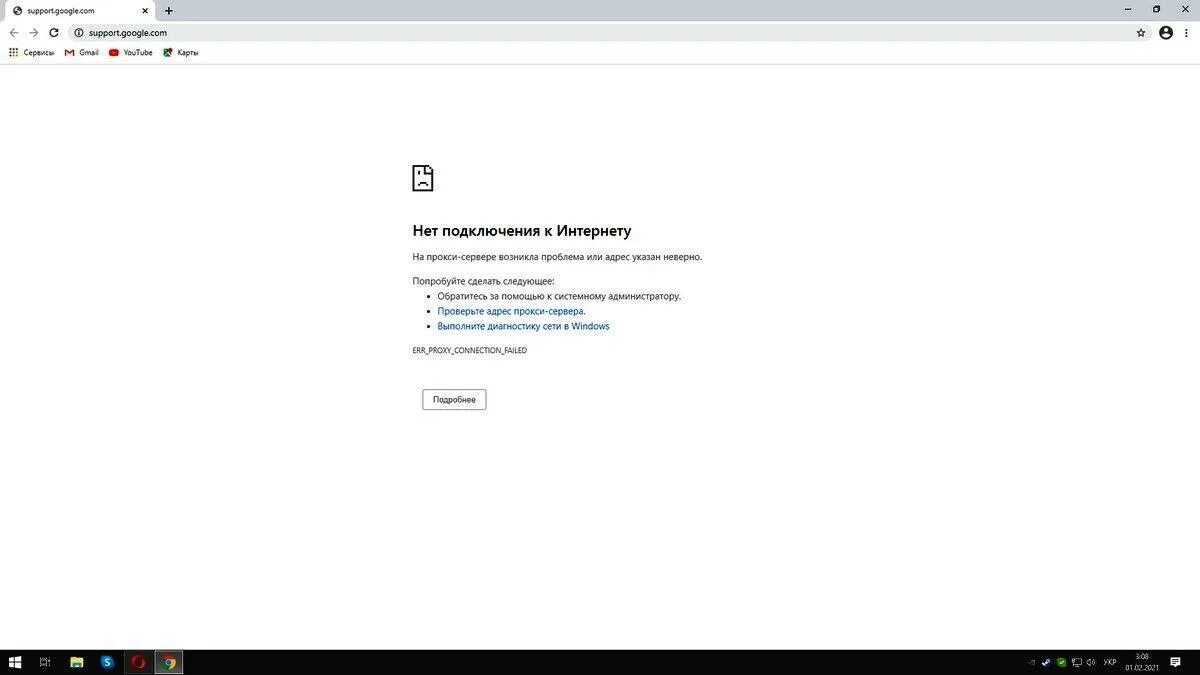Screen dimensions: 1200x675
Task: Open the volume control in the tray
Action: point(1090,662)
